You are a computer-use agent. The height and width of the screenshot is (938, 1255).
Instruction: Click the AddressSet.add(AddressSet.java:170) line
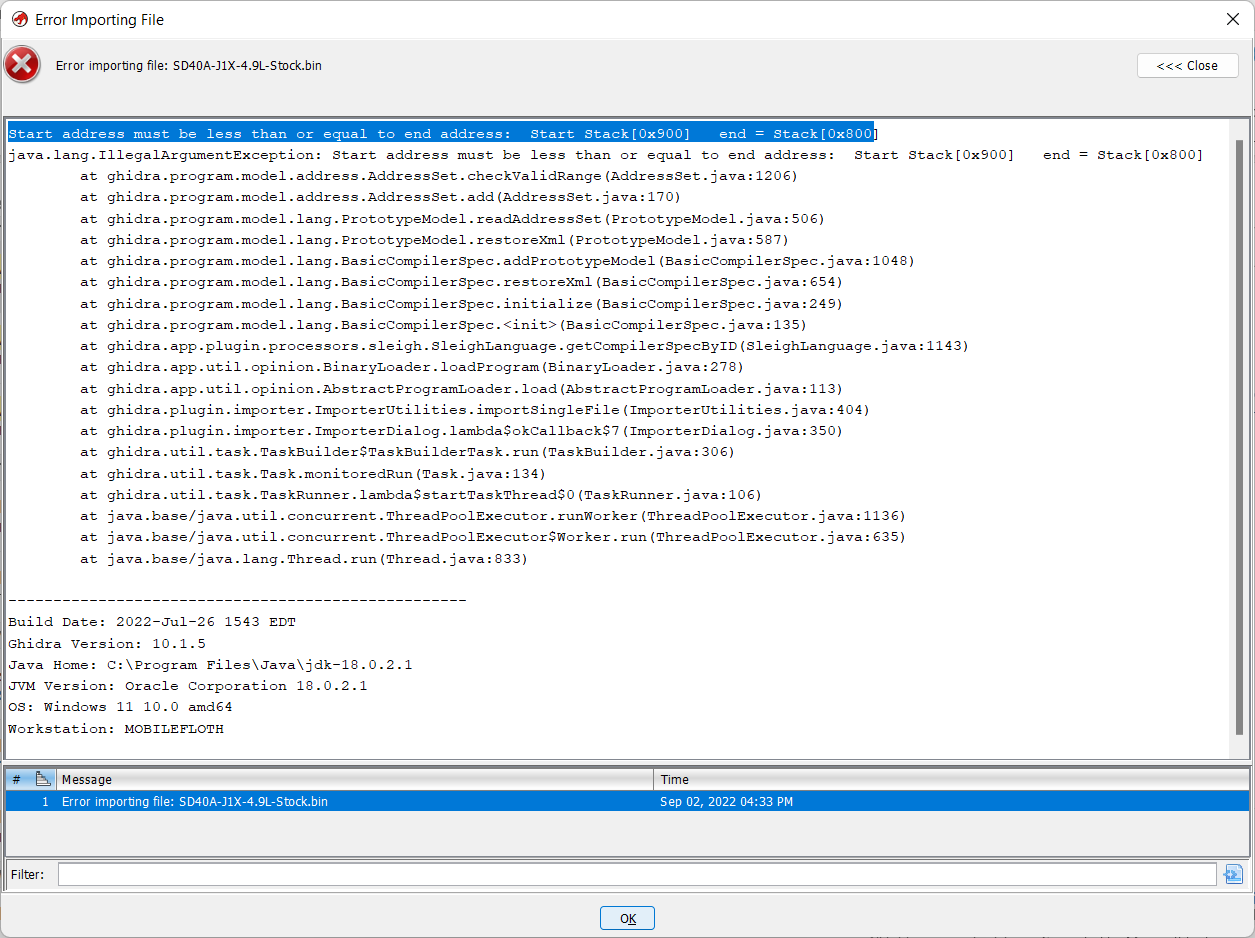click(381, 197)
